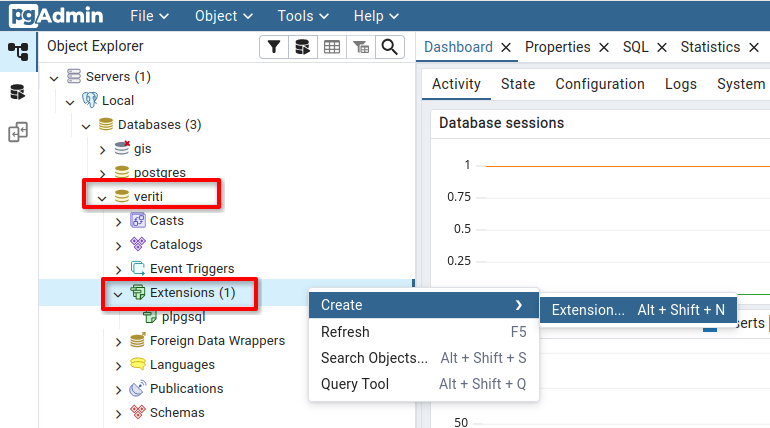Click the Local server elephant icon
The image size is (770, 428).
90,100
